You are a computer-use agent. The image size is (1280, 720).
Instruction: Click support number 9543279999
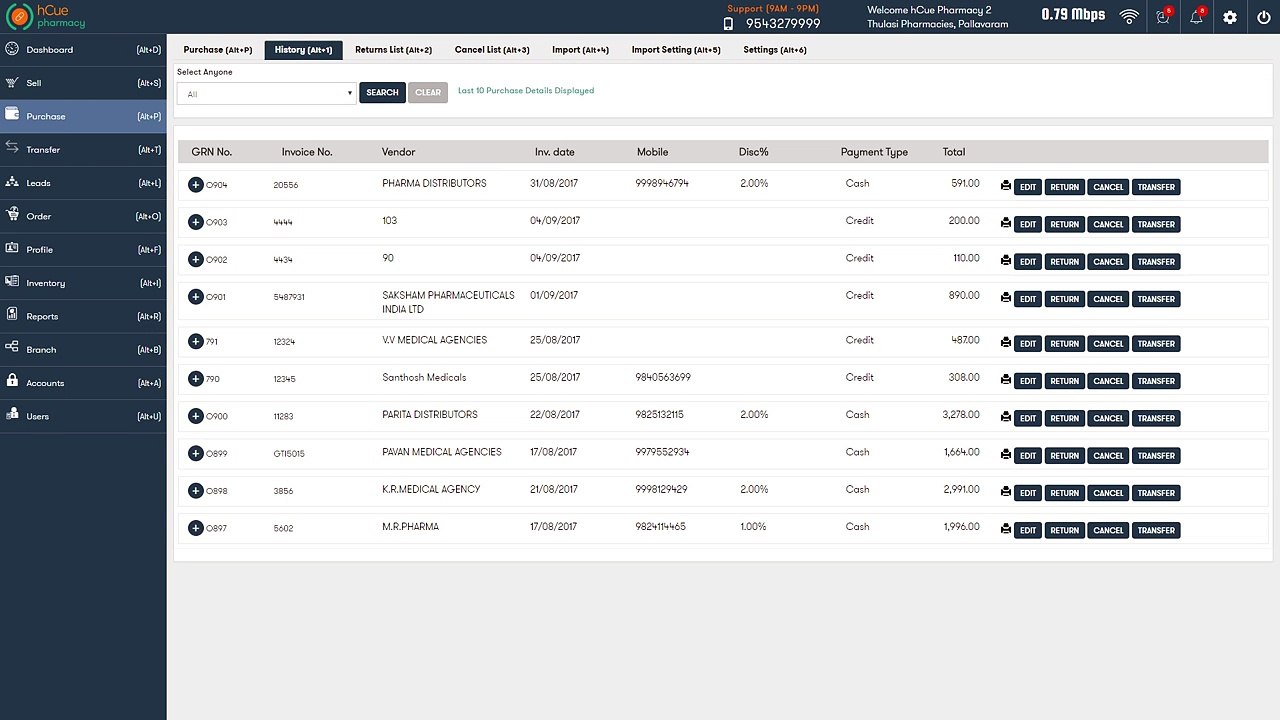tap(783, 23)
